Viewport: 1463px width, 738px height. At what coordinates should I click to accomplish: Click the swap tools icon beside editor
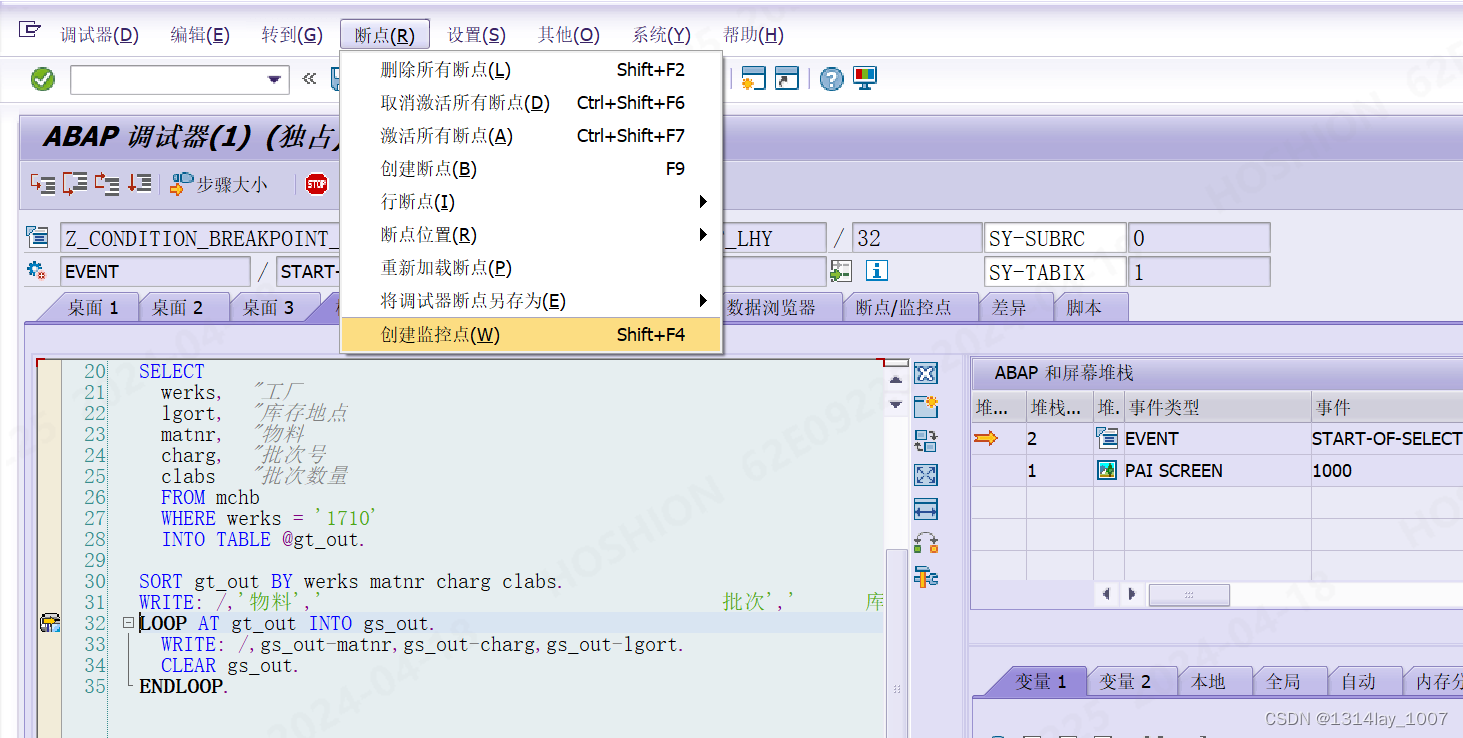pyautogui.click(x=926, y=543)
